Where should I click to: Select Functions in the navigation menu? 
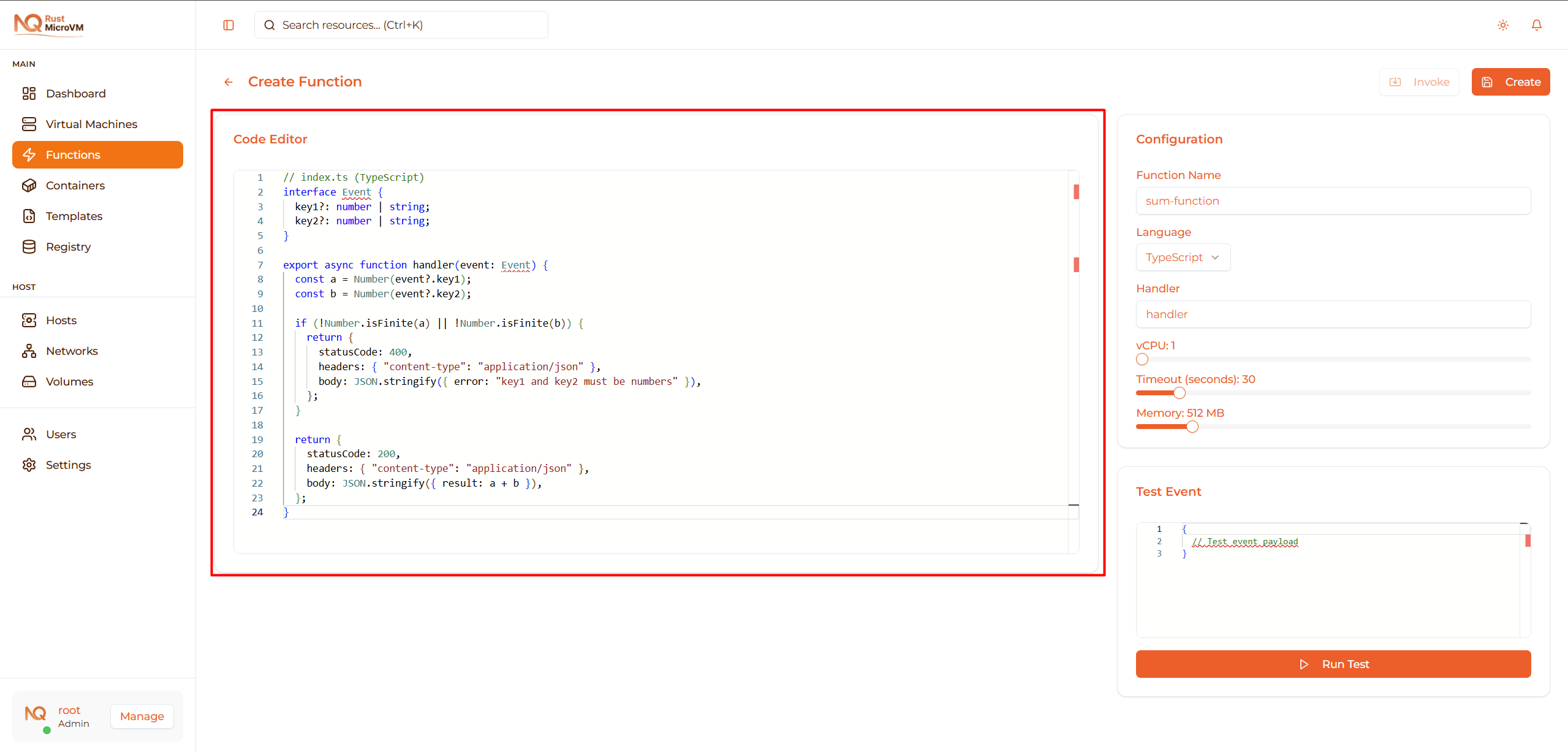point(72,154)
